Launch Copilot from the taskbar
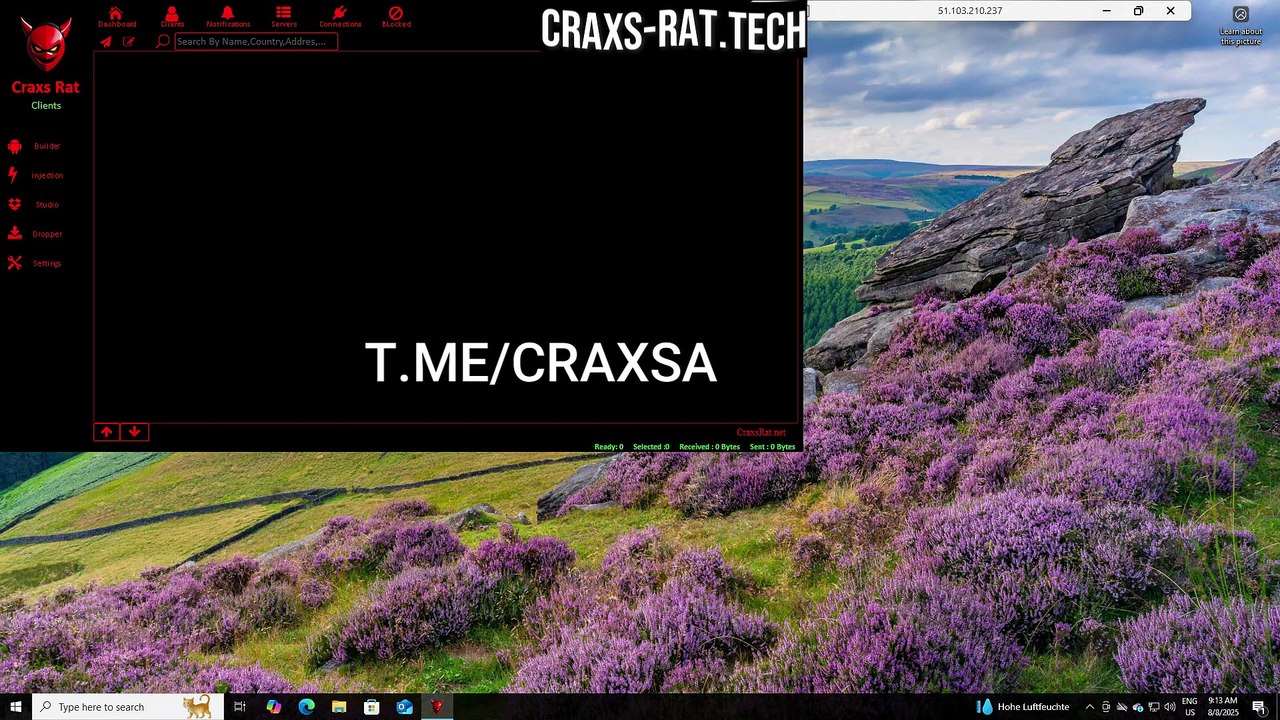 pos(273,707)
